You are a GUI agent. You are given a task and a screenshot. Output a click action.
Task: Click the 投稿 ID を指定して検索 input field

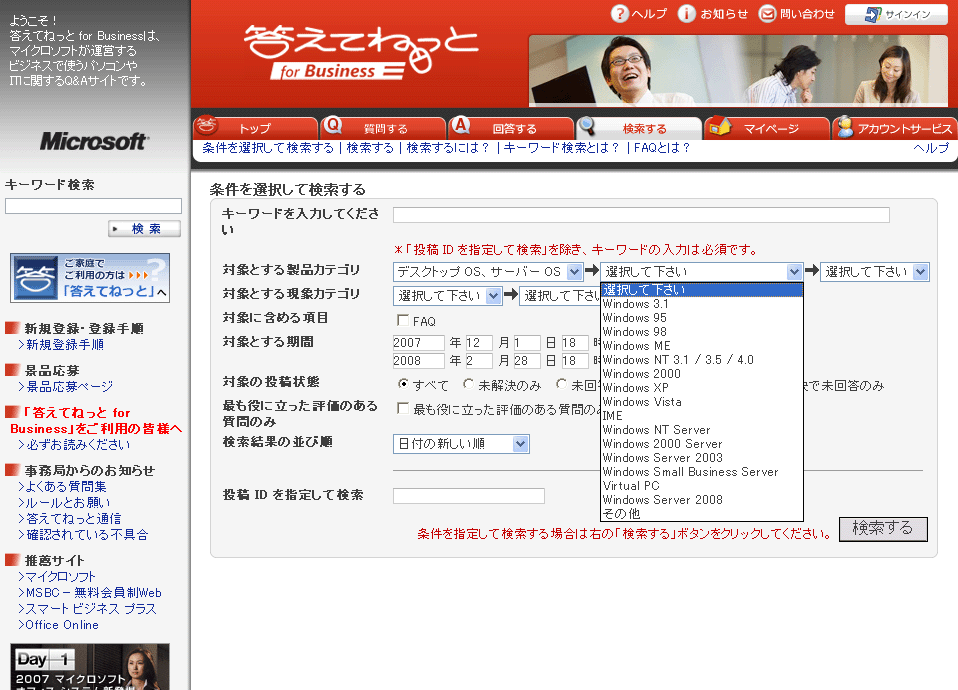pos(468,496)
